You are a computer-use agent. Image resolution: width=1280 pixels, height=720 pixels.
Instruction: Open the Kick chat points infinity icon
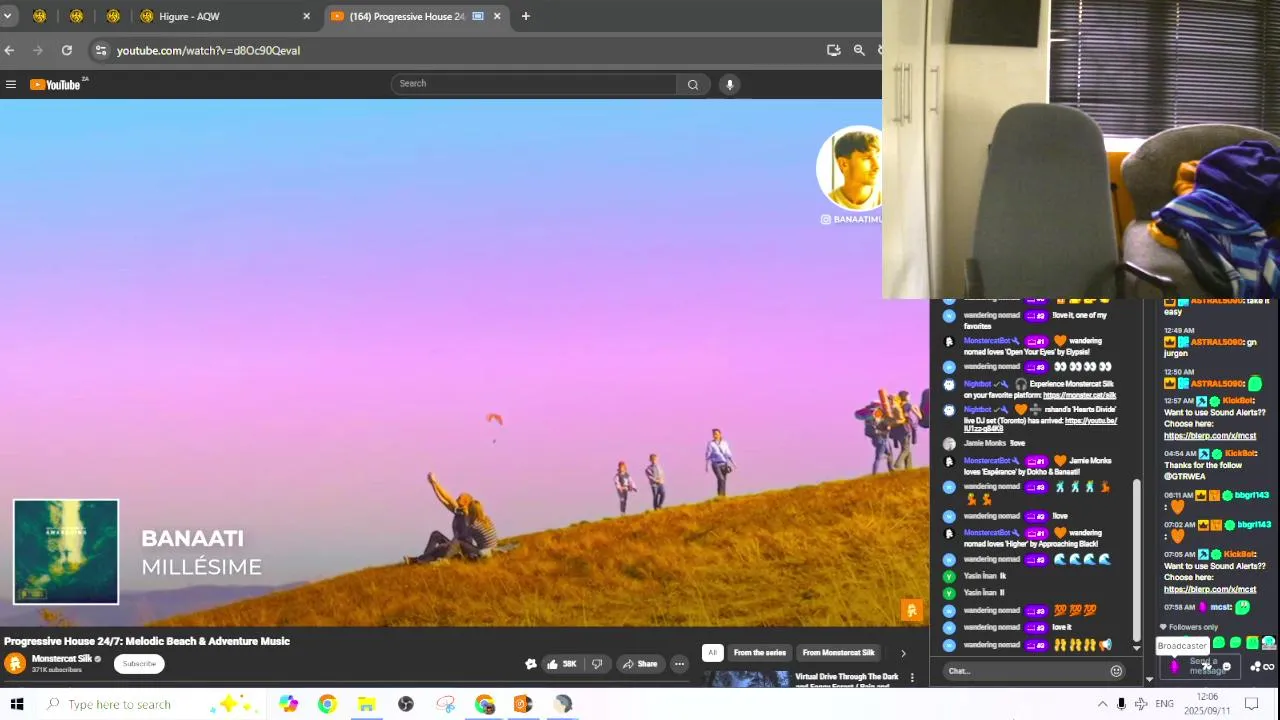tap(1269, 667)
